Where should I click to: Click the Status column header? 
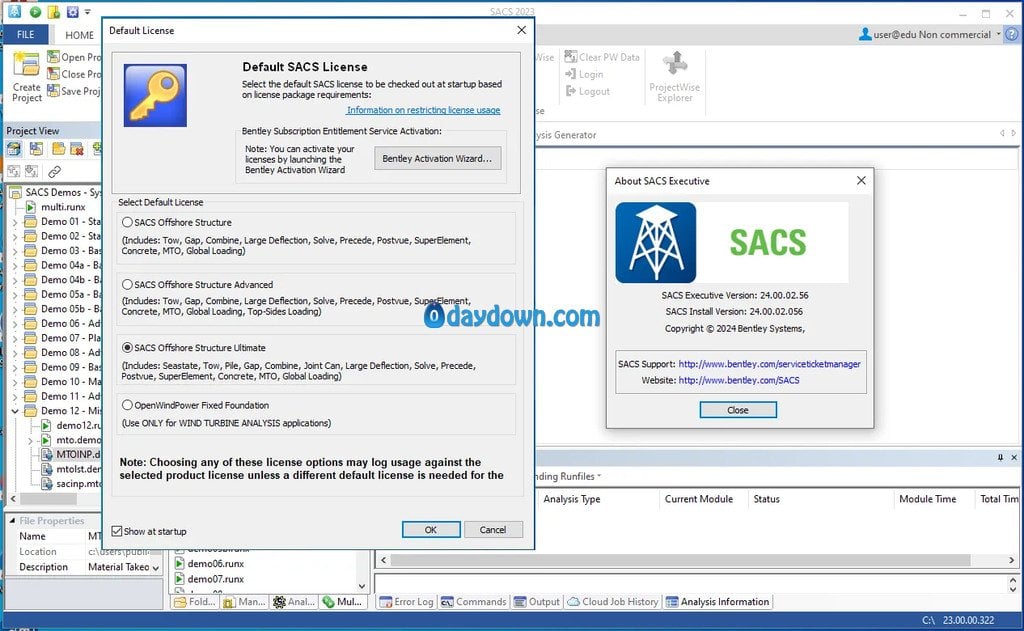(767, 499)
